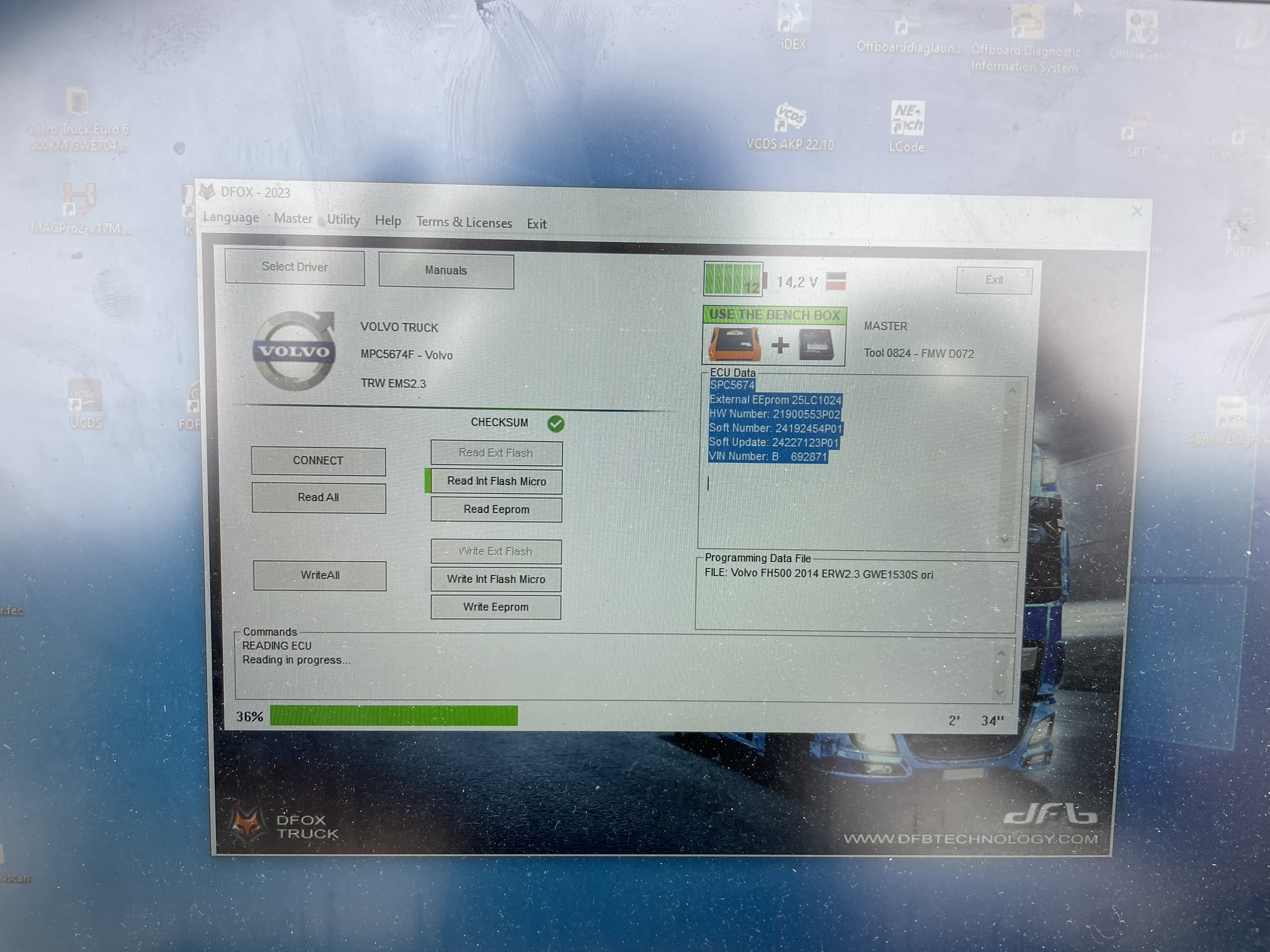Open the Master menu

pos(293,218)
